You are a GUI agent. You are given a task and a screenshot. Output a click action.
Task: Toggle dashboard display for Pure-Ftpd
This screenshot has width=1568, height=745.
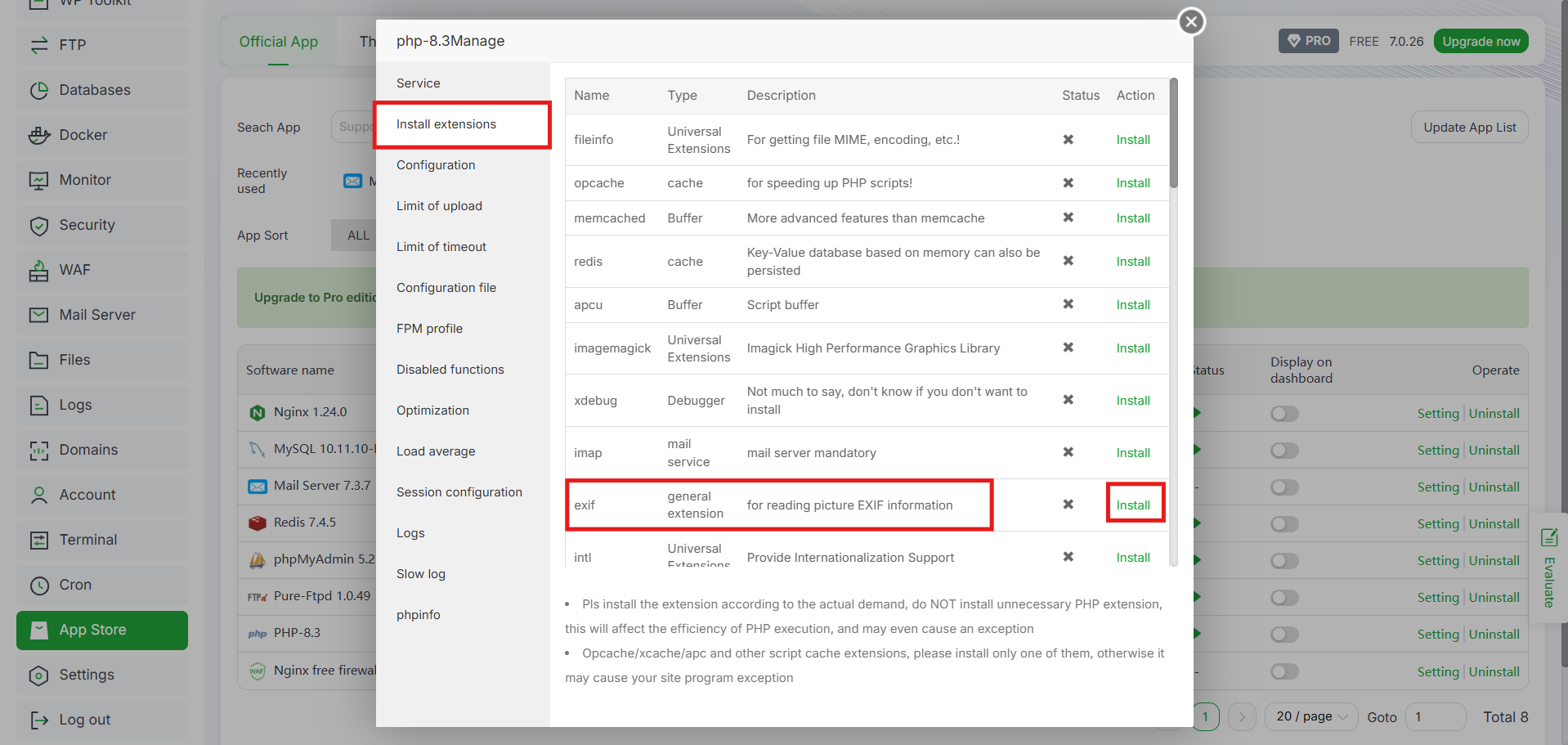click(x=1284, y=598)
